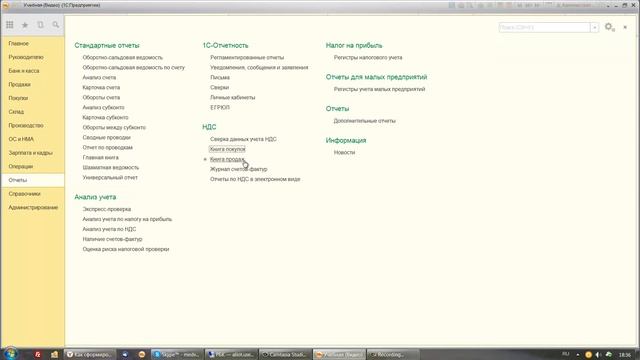Screen dimensions: 640x360
Task: Expand the search field dropdown arrow
Action: 595,27
